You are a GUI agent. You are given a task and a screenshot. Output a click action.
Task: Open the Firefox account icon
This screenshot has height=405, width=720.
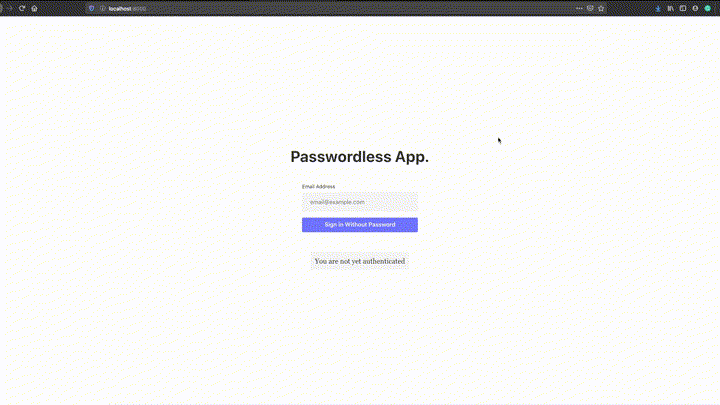(695, 8)
